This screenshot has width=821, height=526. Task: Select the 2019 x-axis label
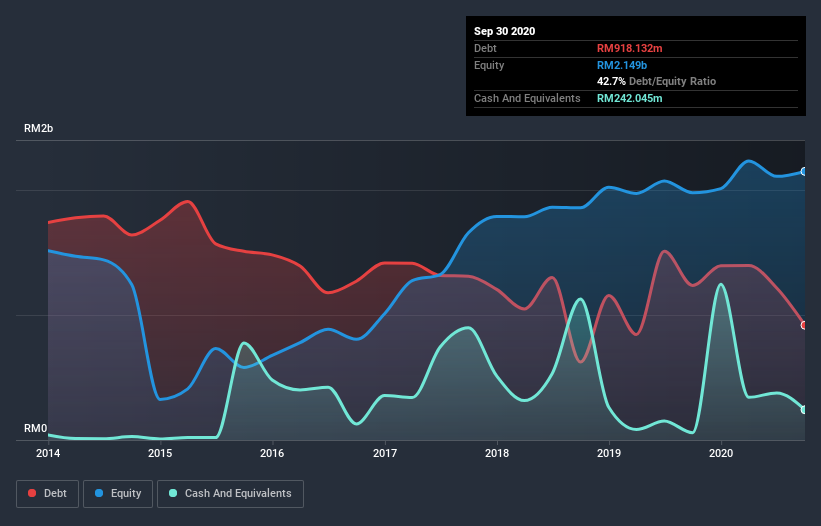(x=609, y=453)
